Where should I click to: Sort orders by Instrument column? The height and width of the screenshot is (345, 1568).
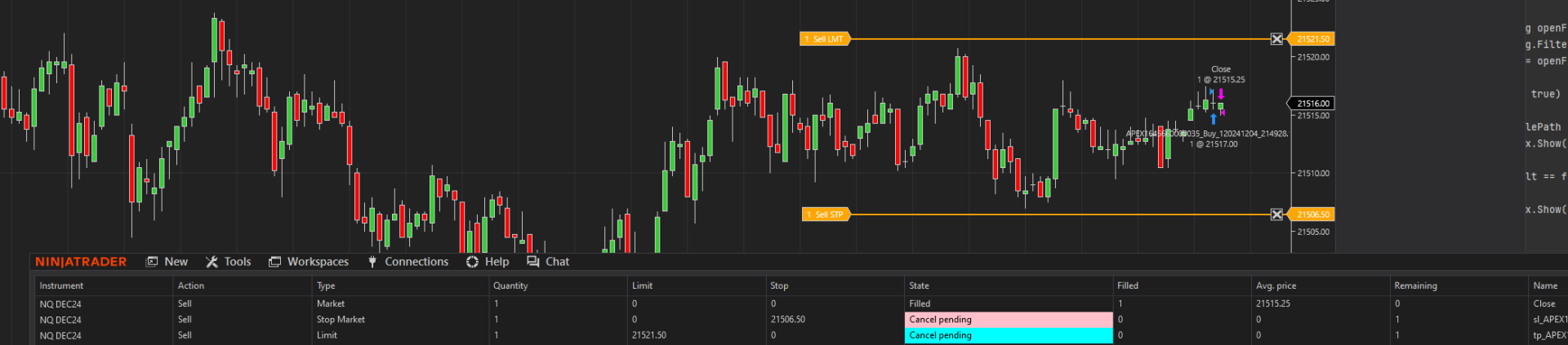(x=104, y=285)
